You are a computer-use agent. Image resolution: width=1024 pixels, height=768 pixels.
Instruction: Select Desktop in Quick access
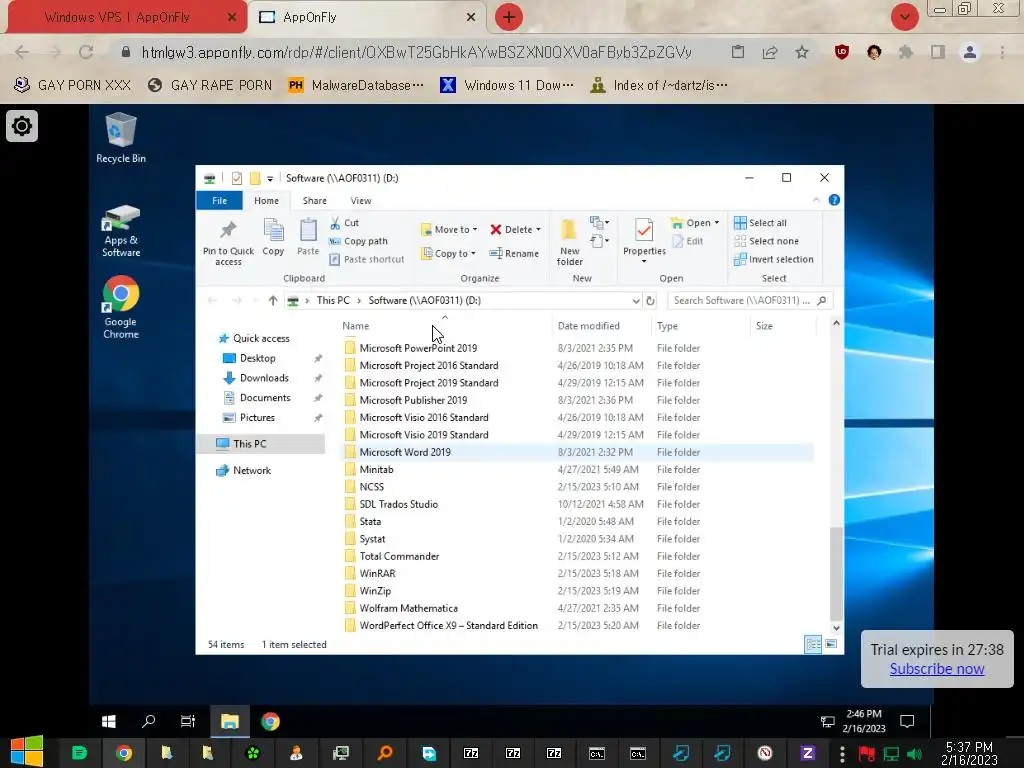click(257, 358)
